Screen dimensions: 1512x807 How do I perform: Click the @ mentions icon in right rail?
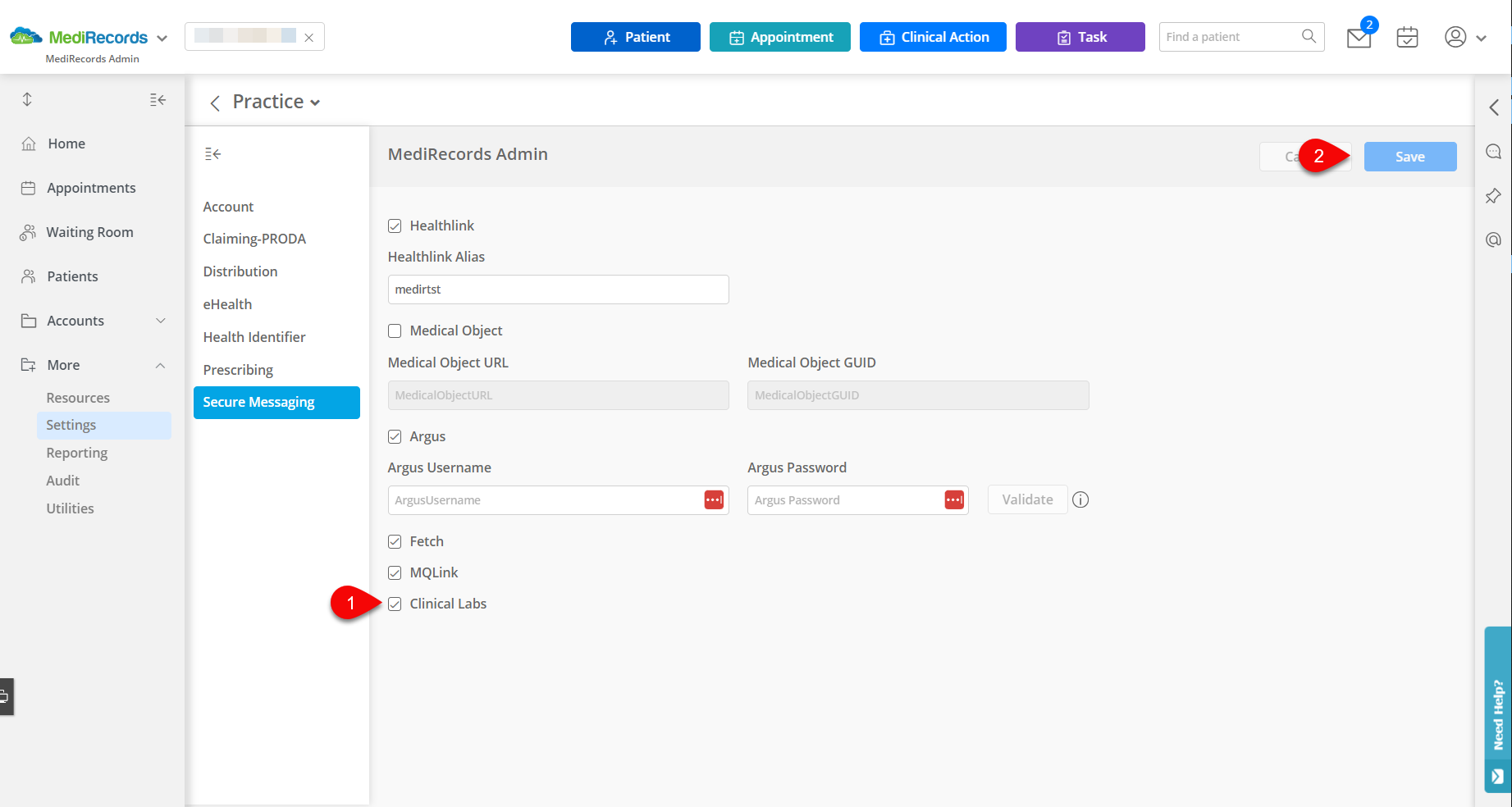(x=1493, y=239)
